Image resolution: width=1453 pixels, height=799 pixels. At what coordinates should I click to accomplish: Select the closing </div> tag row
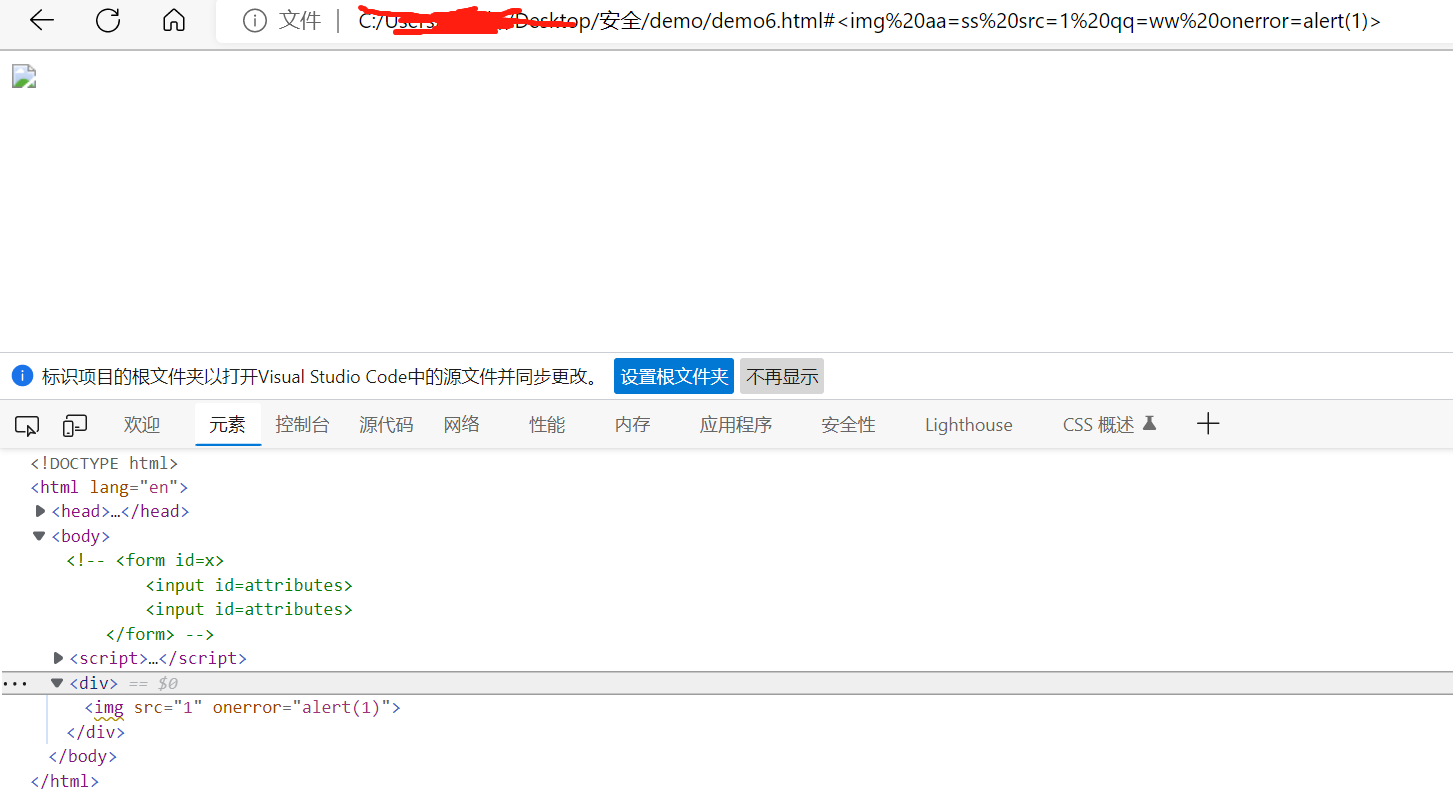click(x=96, y=732)
